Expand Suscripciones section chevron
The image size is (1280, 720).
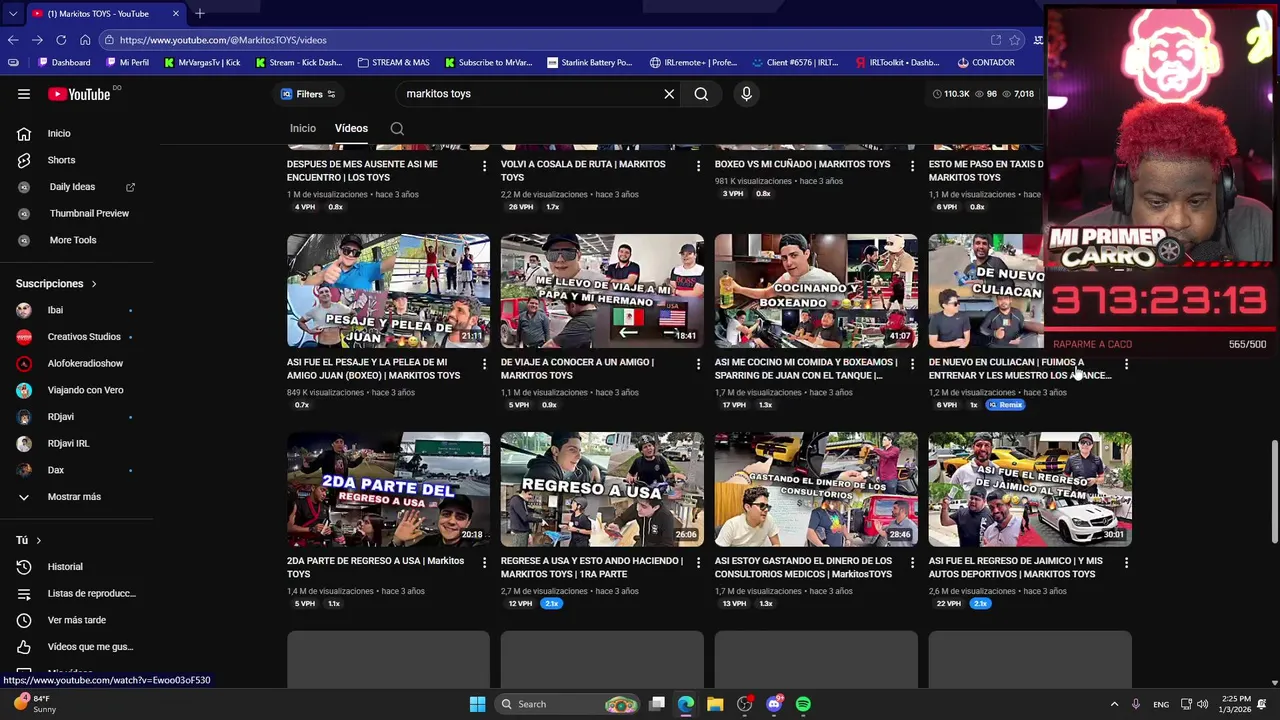[94, 284]
